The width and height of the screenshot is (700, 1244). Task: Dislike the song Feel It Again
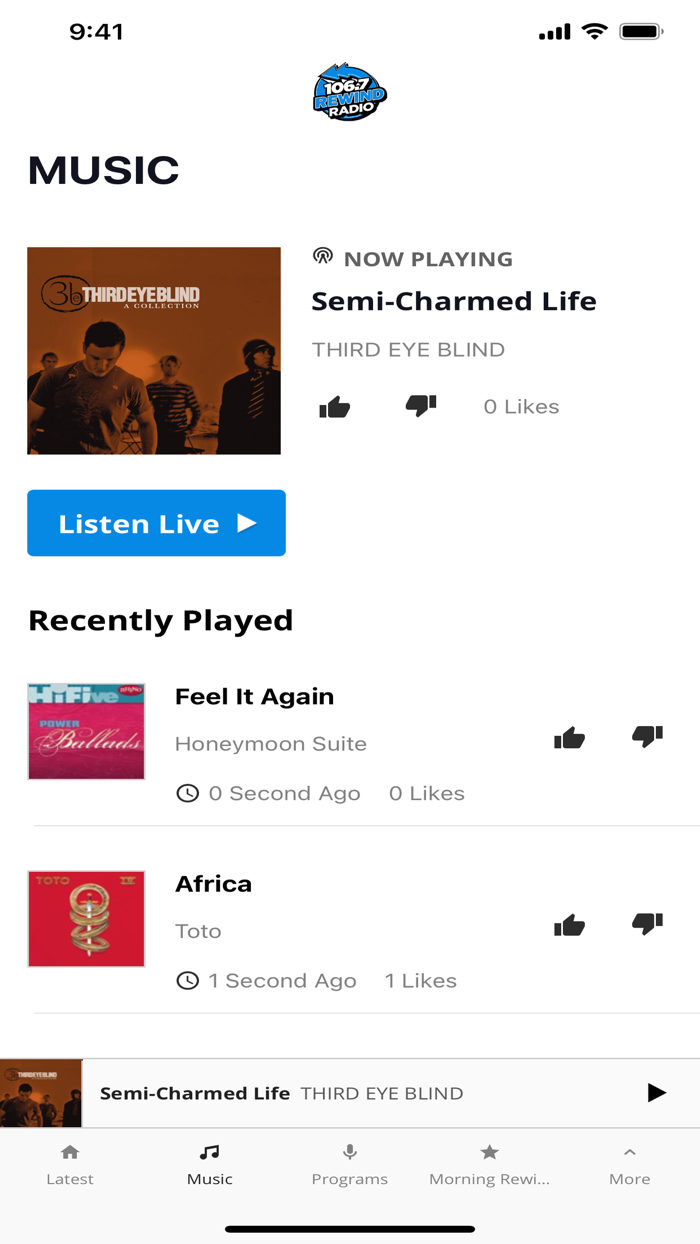pyautogui.click(x=647, y=736)
